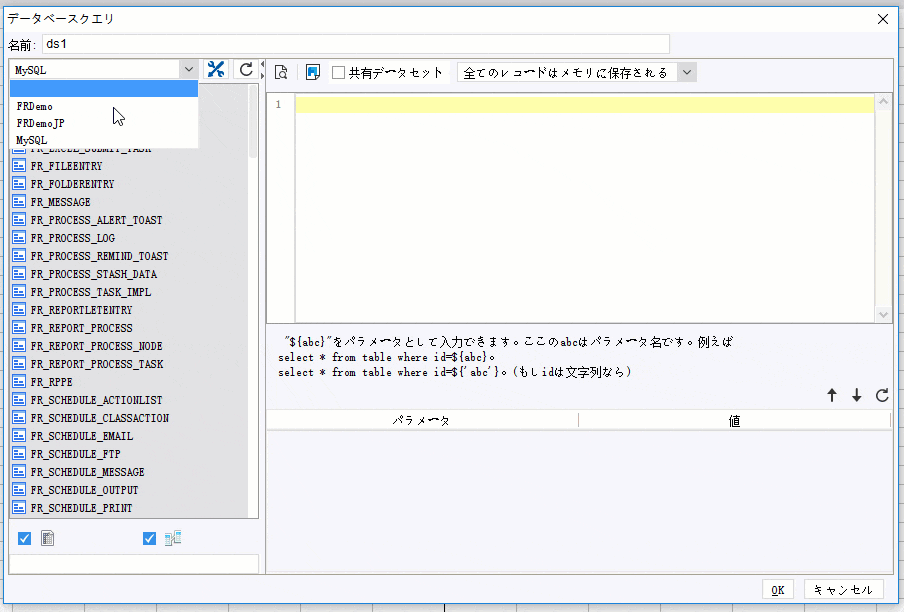Click the SQL editor scroll down arrow
Viewport: 904px width, 612px height.
(x=883, y=315)
